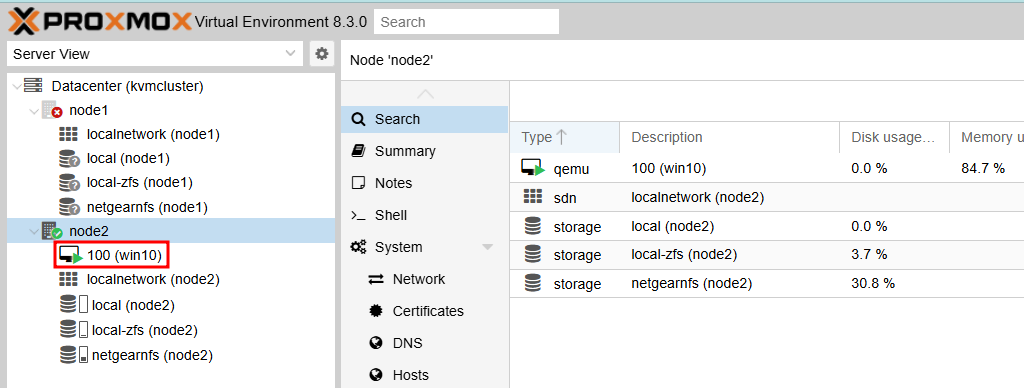Click the 30.8 % disk usage cell
This screenshot has height=388, width=1024.
(x=872, y=283)
